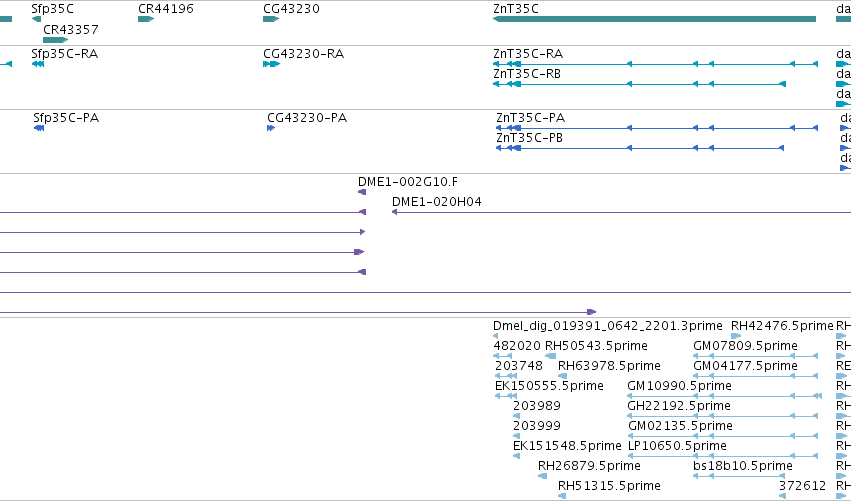The image size is (851, 501).
Task: Select bs18b10.5prime EST label
Action: coord(742,466)
